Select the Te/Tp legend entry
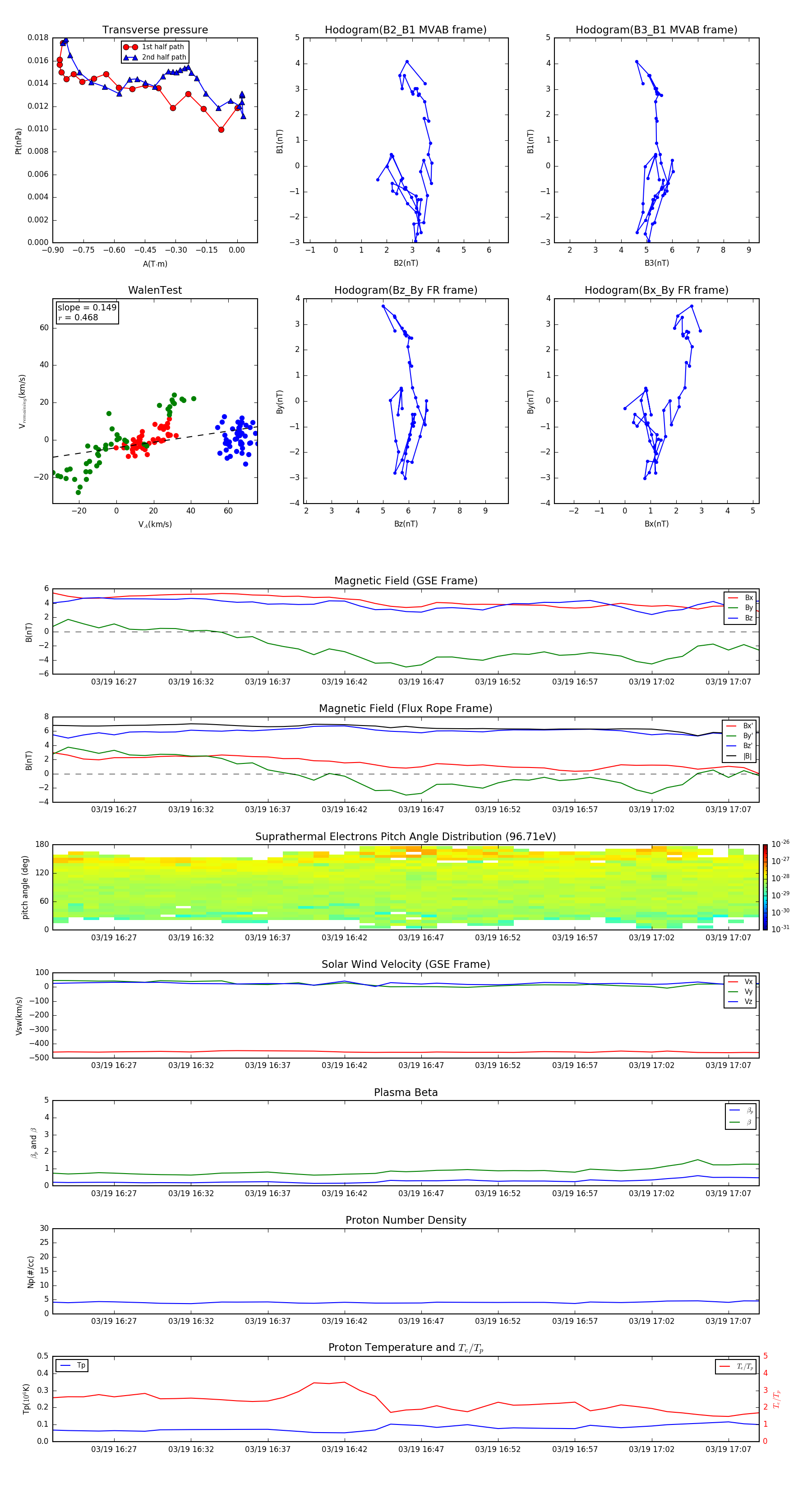812x1489 pixels. (x=736, y=1366)
